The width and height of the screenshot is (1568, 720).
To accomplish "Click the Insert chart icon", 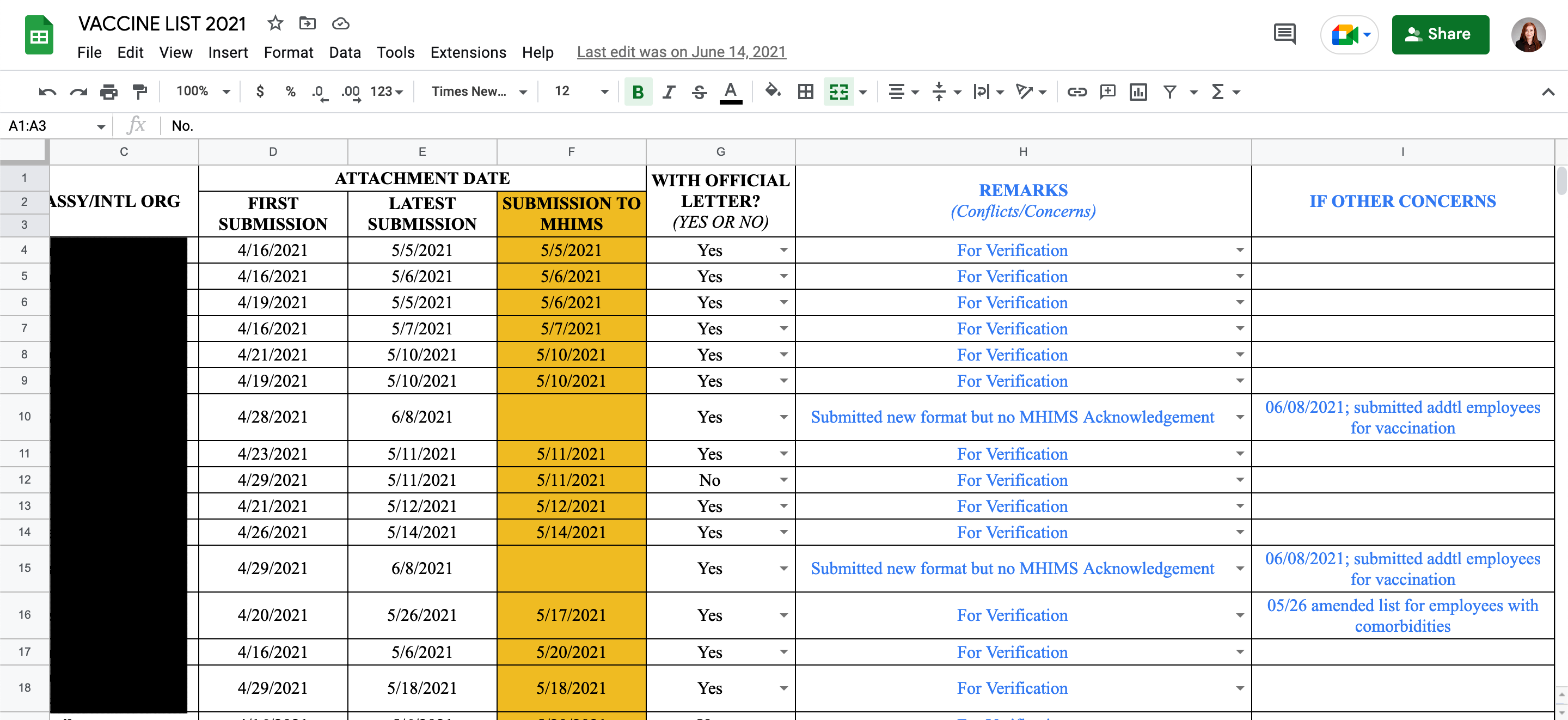I will coord(1138,92).
